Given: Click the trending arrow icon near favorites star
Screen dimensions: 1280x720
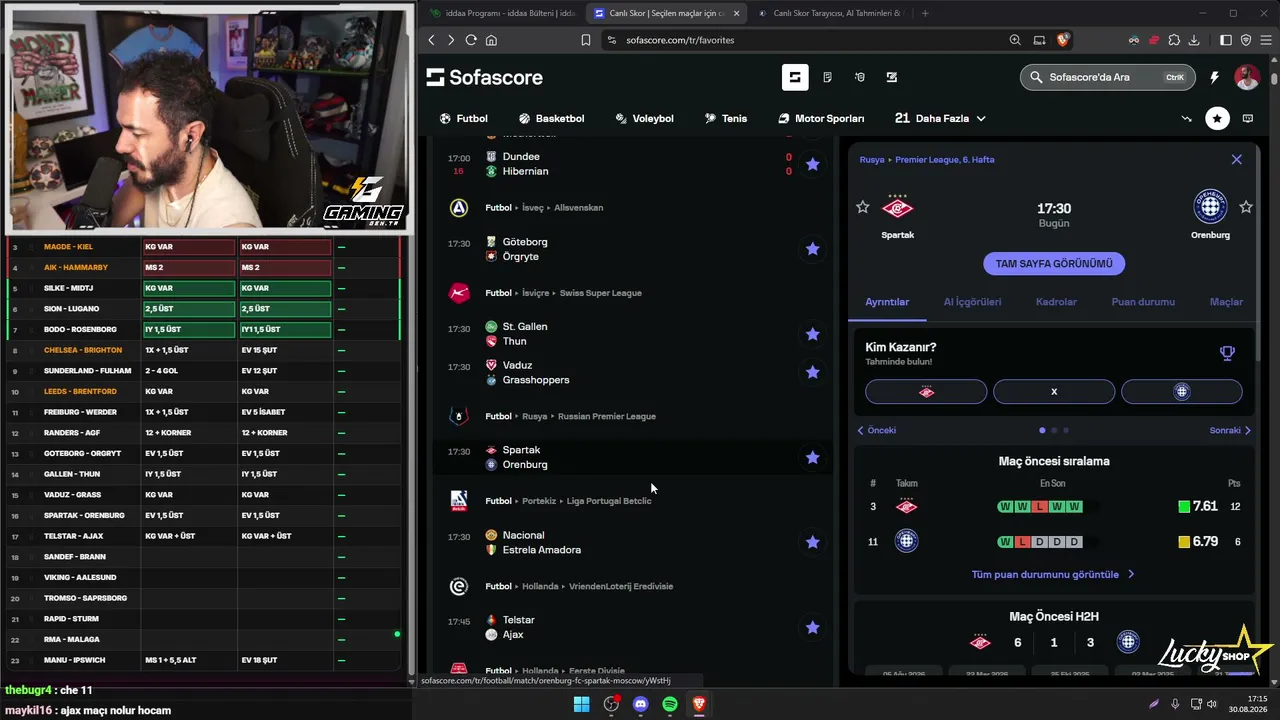Looking at the screenshot, I should (x=1187, y=118).
